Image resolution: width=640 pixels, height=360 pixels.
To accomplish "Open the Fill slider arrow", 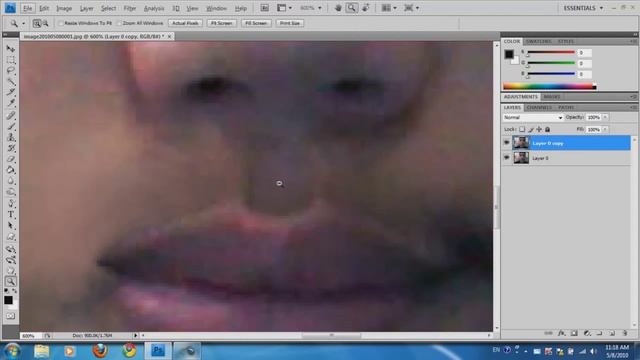I will (x=605, y=129).
